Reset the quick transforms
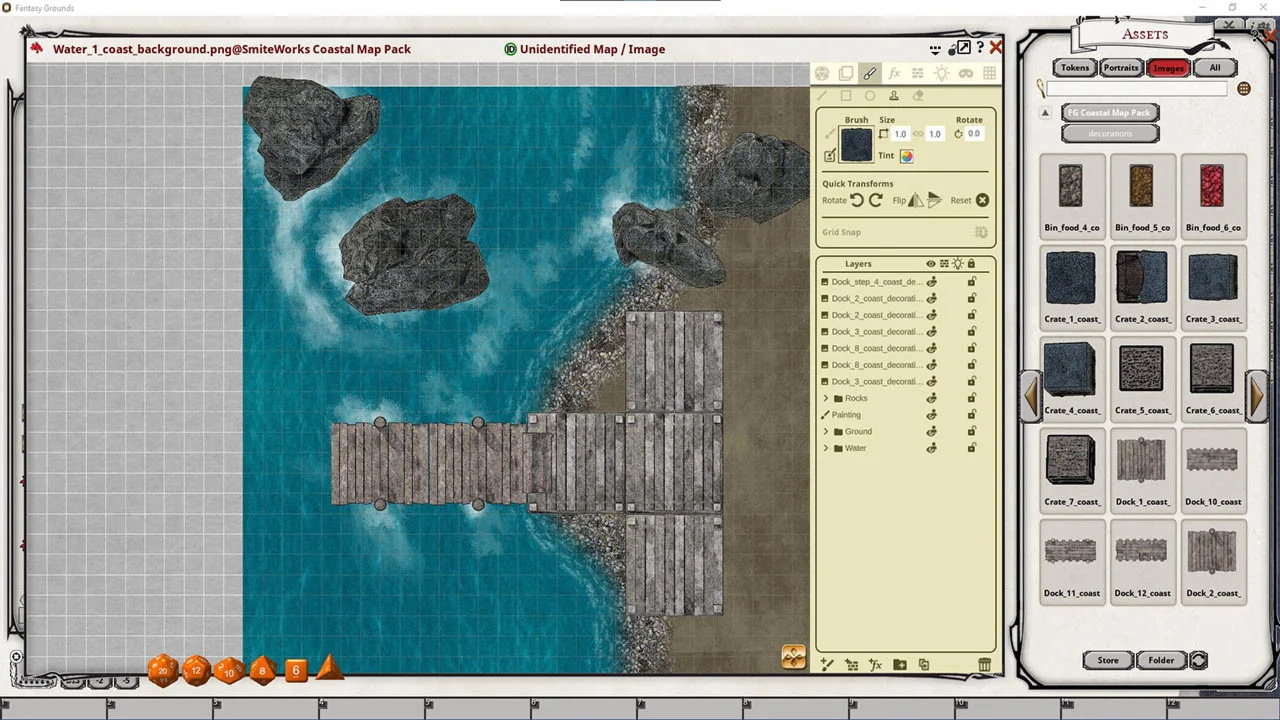This screenshot has height=720, width=1280. pos(982,200)
